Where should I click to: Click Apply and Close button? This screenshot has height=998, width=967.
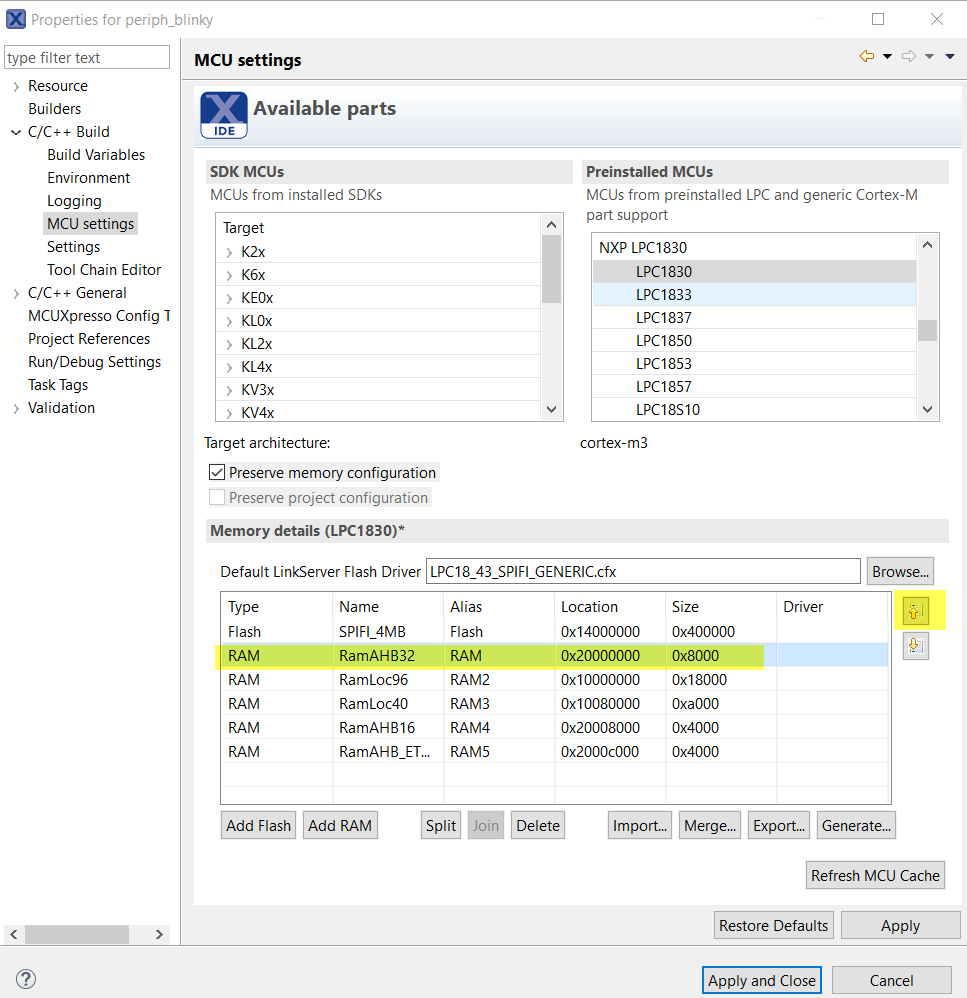(762, 980)
